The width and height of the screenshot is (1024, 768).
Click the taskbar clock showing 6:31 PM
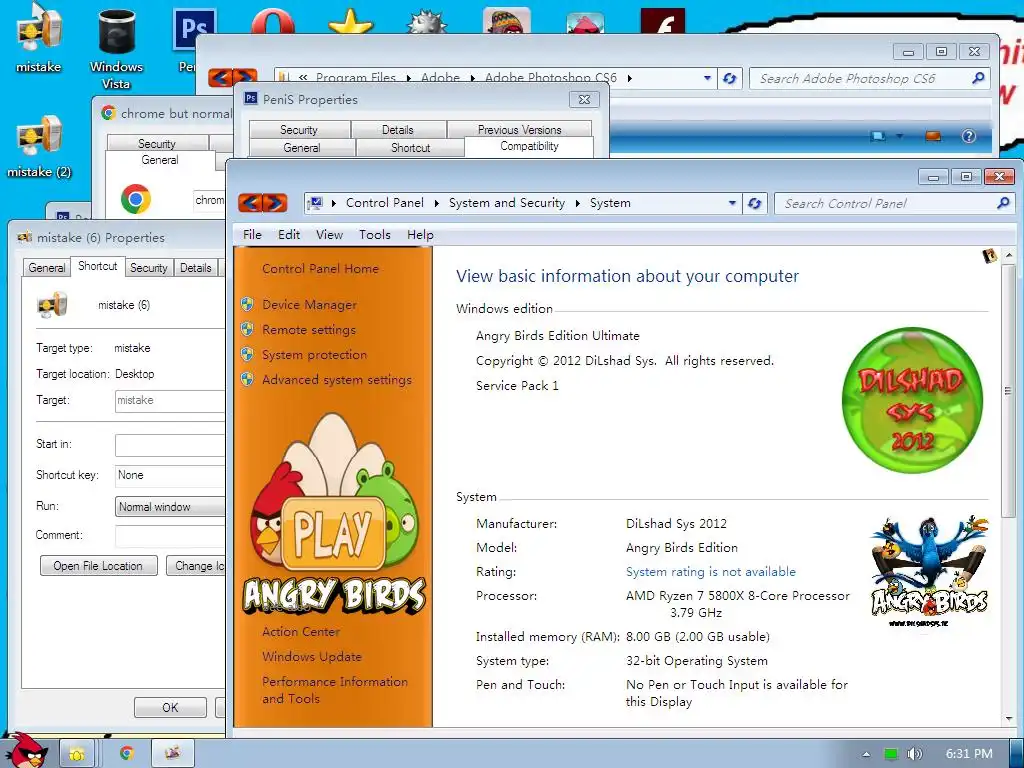(x=968, y=754)
